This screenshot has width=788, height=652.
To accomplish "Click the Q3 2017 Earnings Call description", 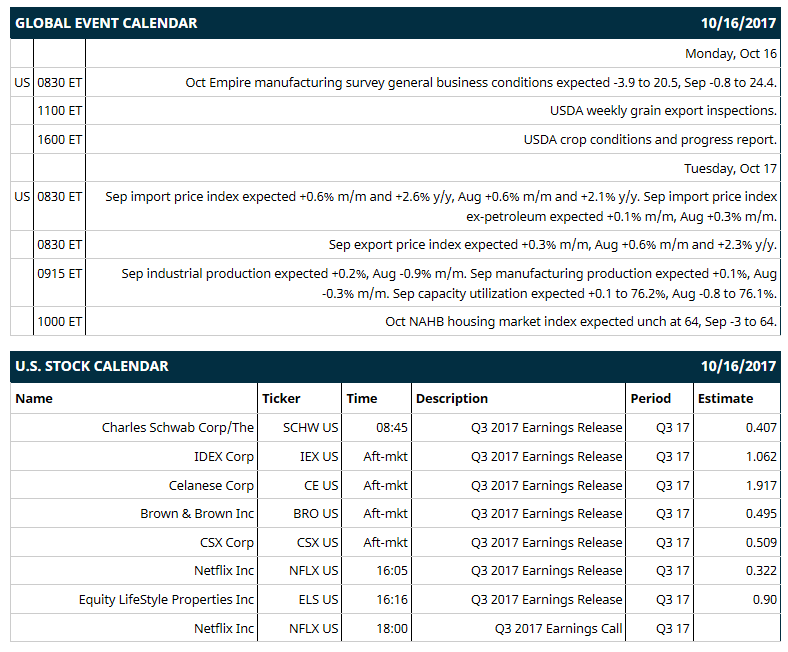I will pos(558,629).
